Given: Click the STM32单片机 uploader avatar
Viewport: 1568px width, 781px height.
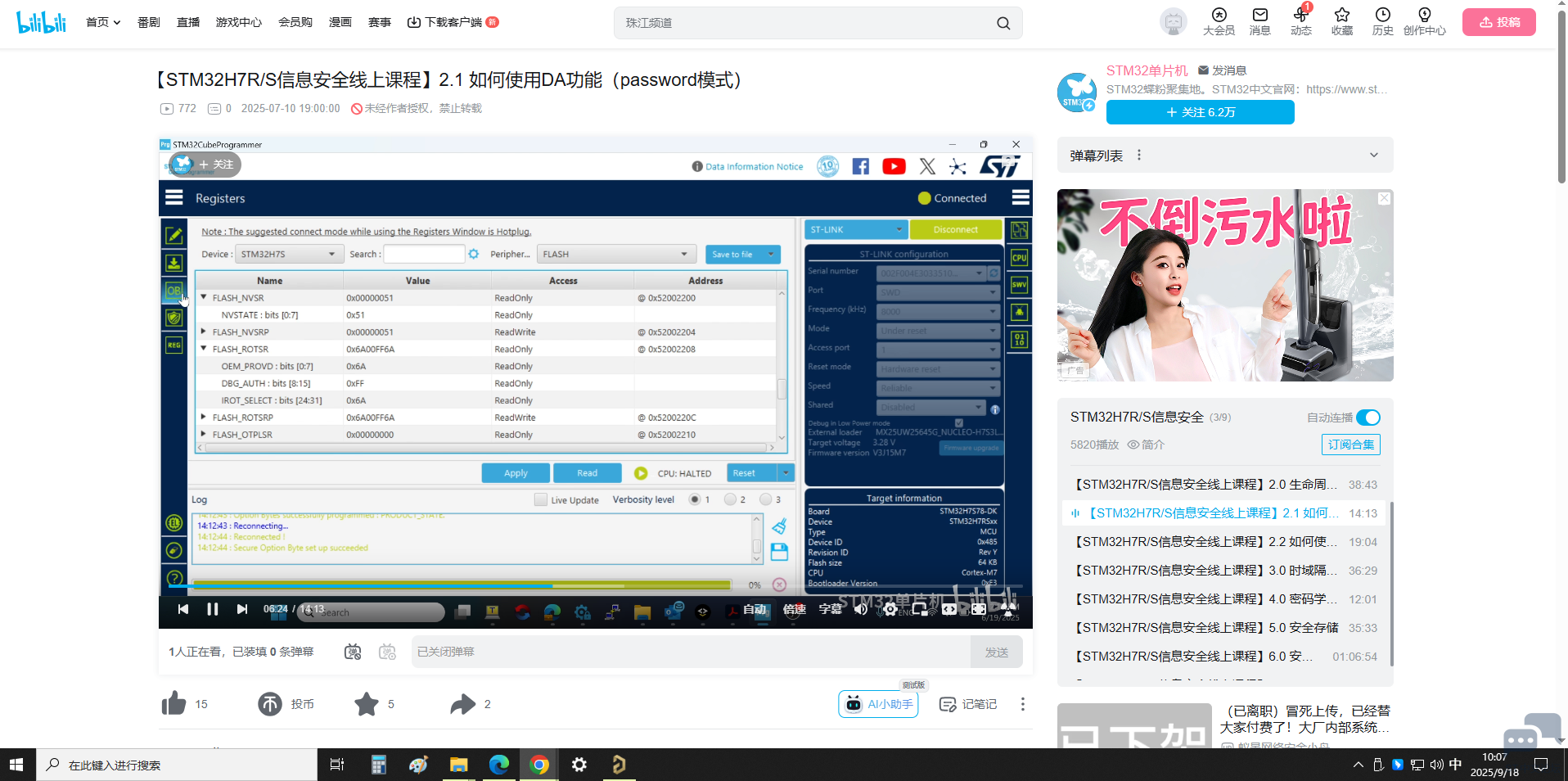Looking at the screenshot, I should pos(1077,92).
